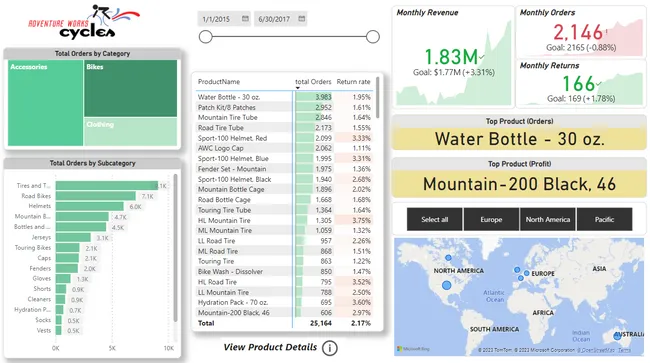The width and height of the screenshot is (650, 363).
Task: Click the Top Product (Profit) card
Action: tap(519, 177)
